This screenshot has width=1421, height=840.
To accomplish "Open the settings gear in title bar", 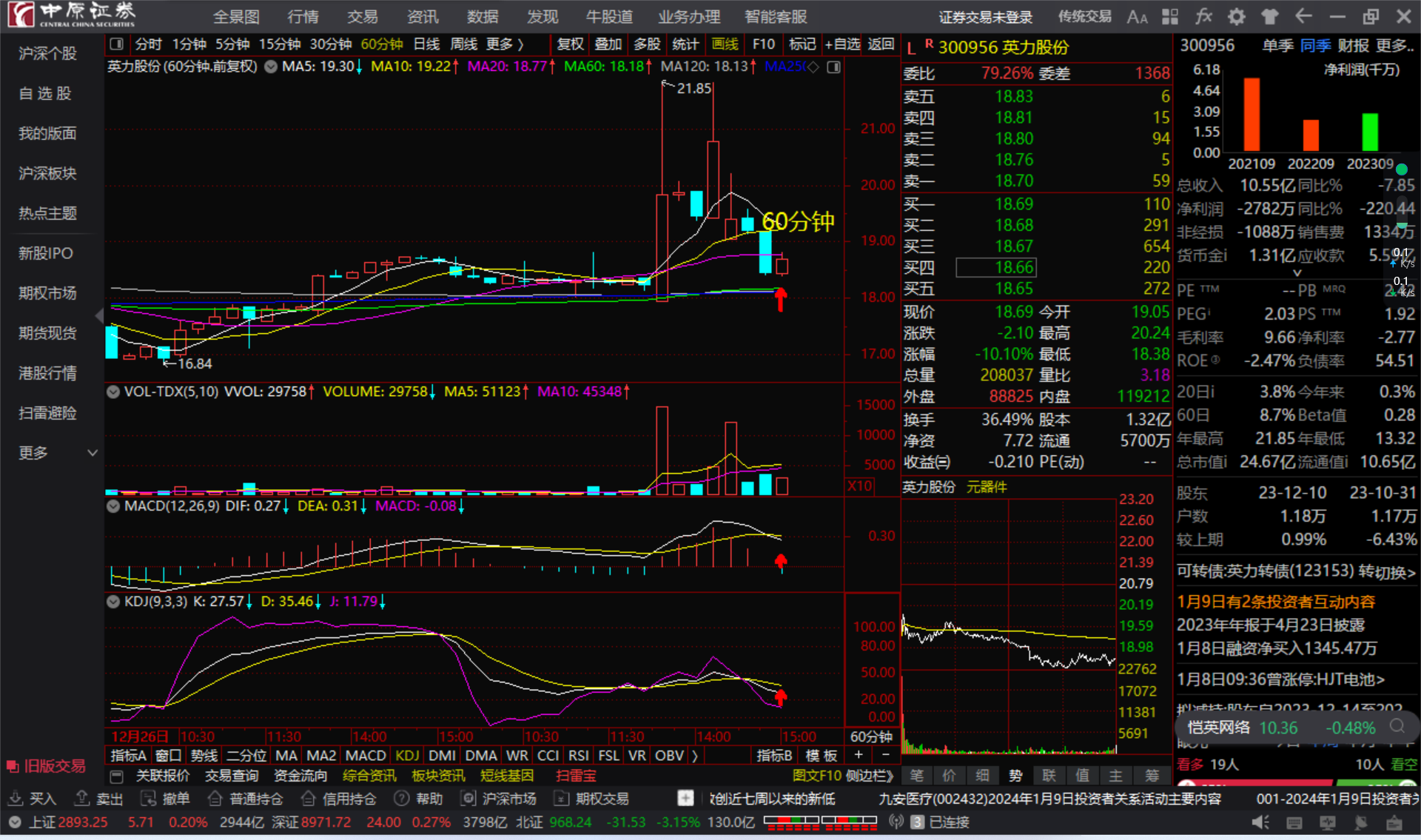I will pos(1237,16).
